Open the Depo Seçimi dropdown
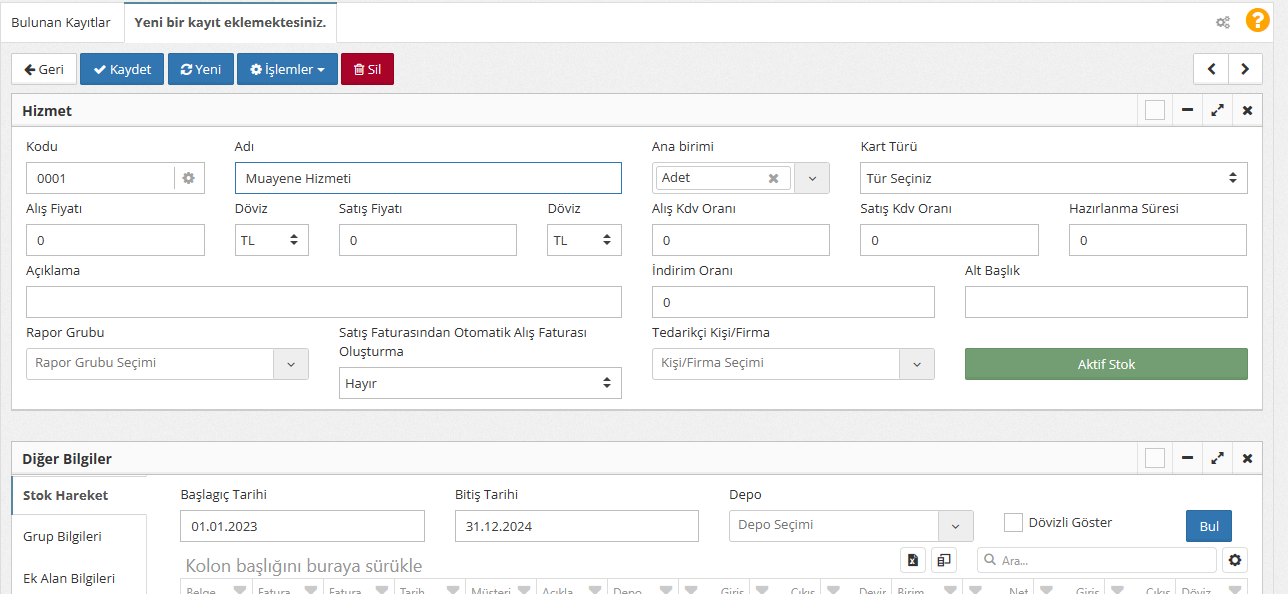Screen dimensions: 1288x594 (955, 525)
